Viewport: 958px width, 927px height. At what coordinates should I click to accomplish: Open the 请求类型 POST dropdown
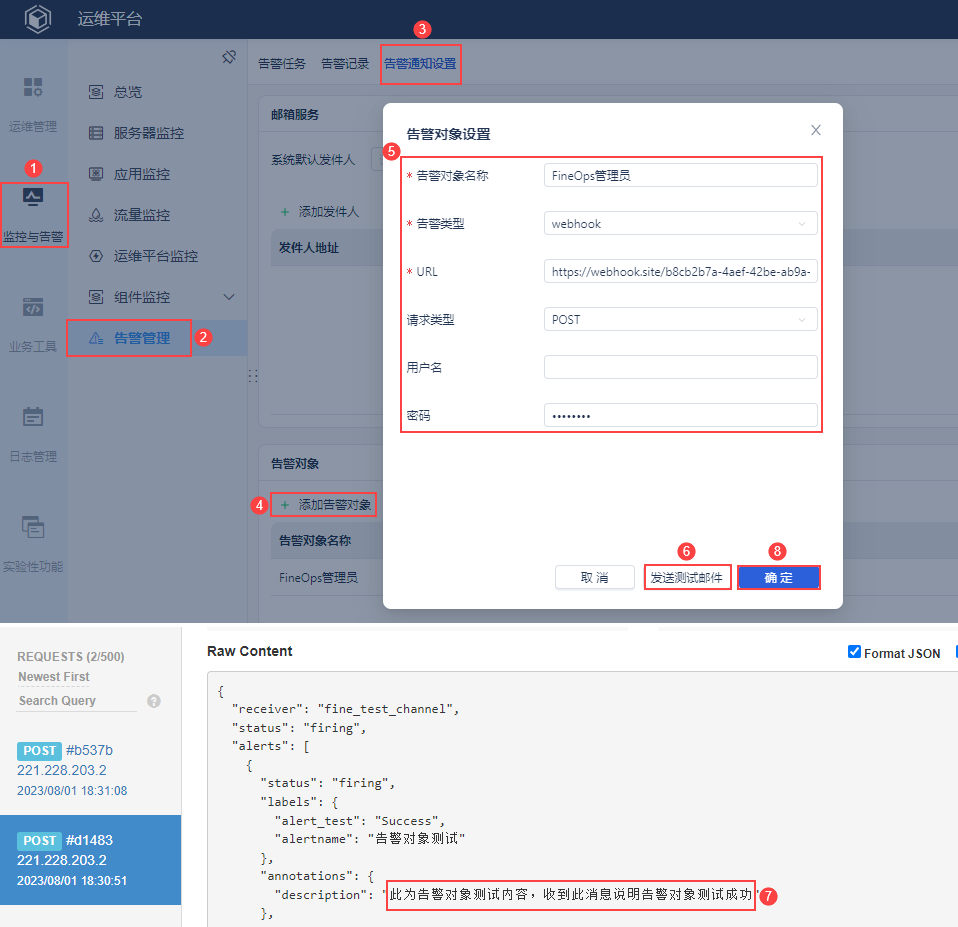coord(681,320)
